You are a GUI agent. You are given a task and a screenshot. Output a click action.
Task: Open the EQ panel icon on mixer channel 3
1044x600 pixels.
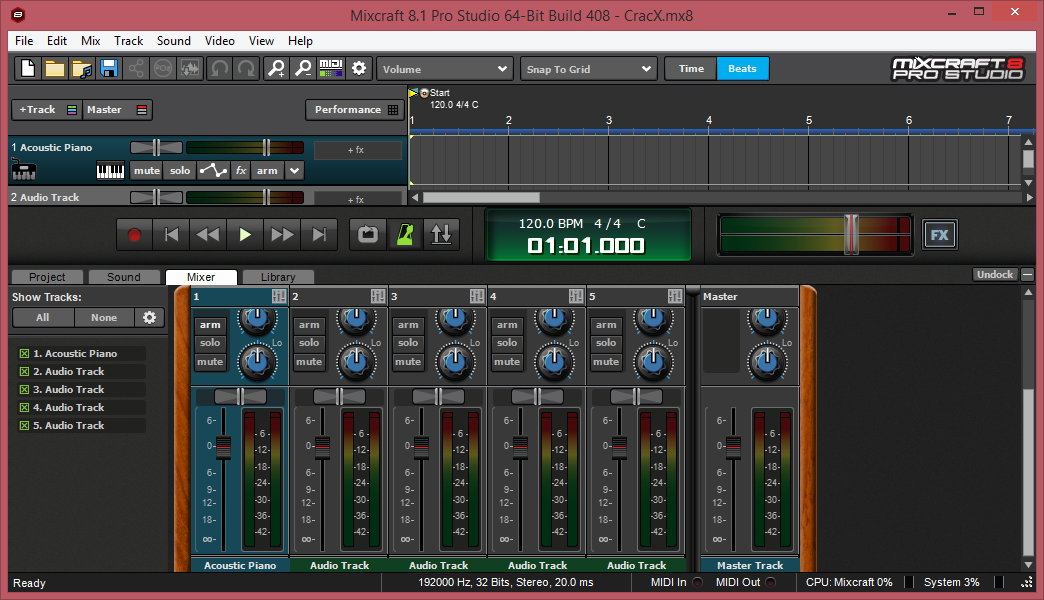(477, 296)
